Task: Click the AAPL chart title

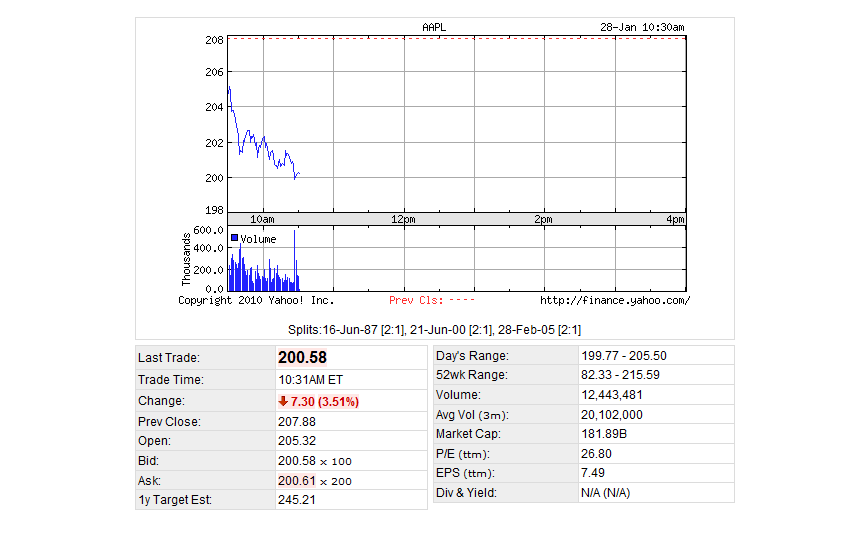Action: coord(434,27)
